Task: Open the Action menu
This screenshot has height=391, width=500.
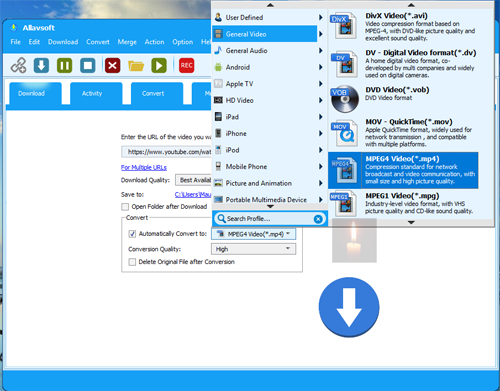Action: [154, 42]
